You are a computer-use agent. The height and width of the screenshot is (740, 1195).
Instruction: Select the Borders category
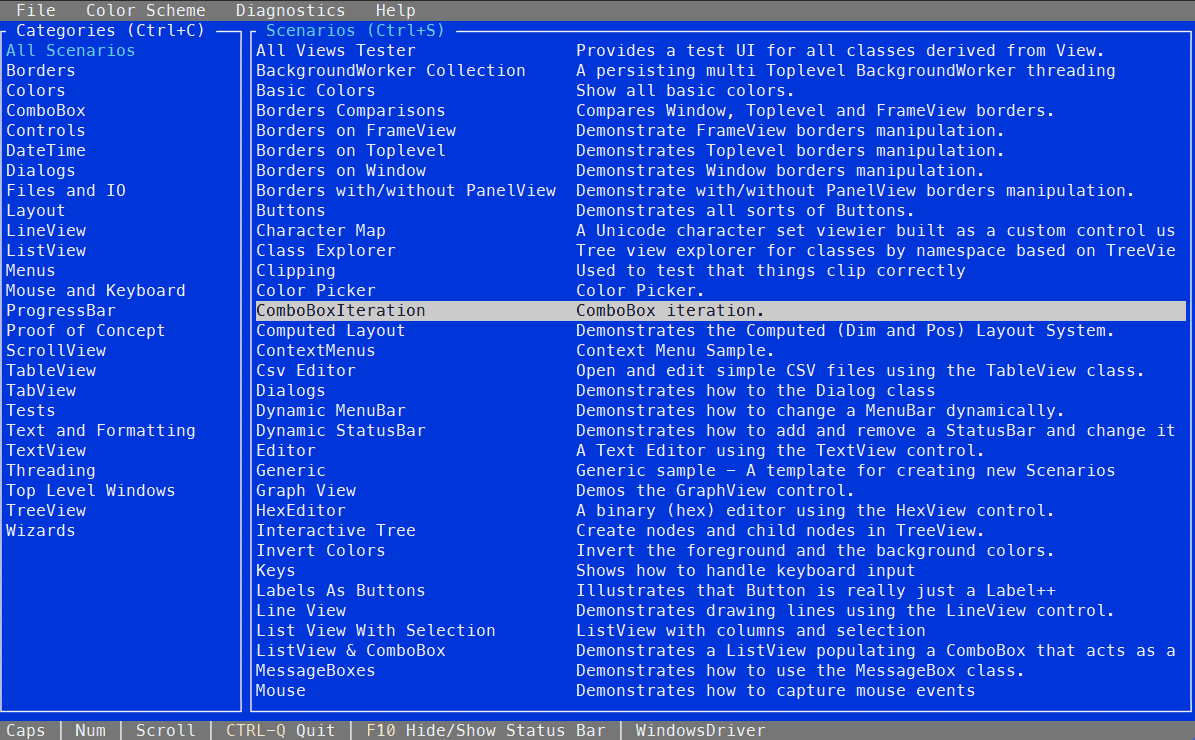tap(40, 70)
